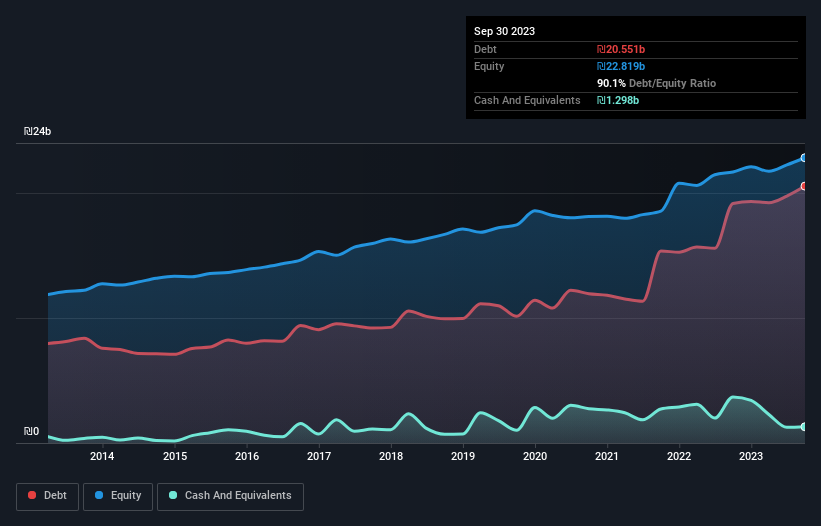Click the ₪0 y-axis label
The height and width of the screenshot is (526, 821).
click(31, 431)
